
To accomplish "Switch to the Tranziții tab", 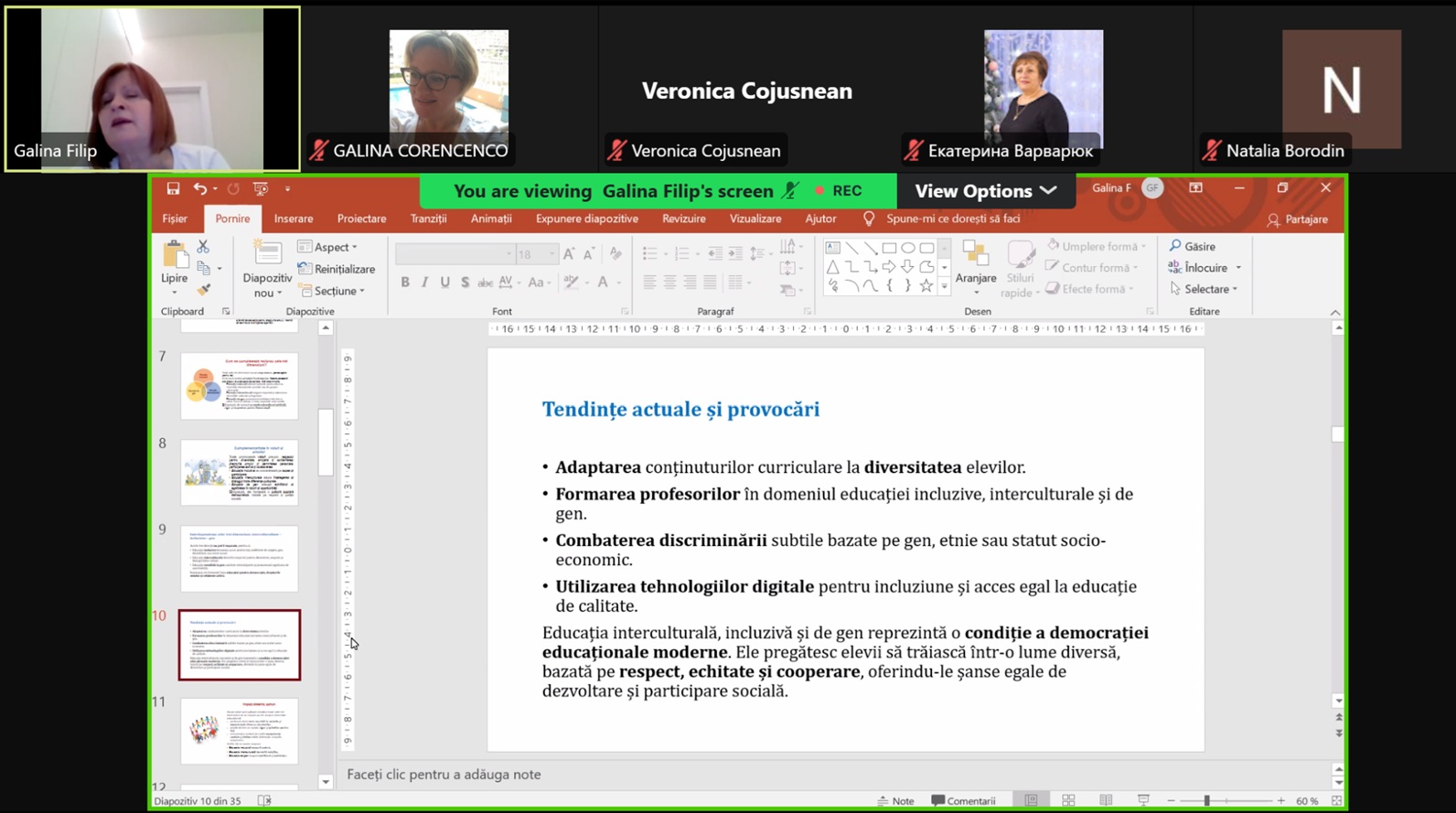I will 428,219.
